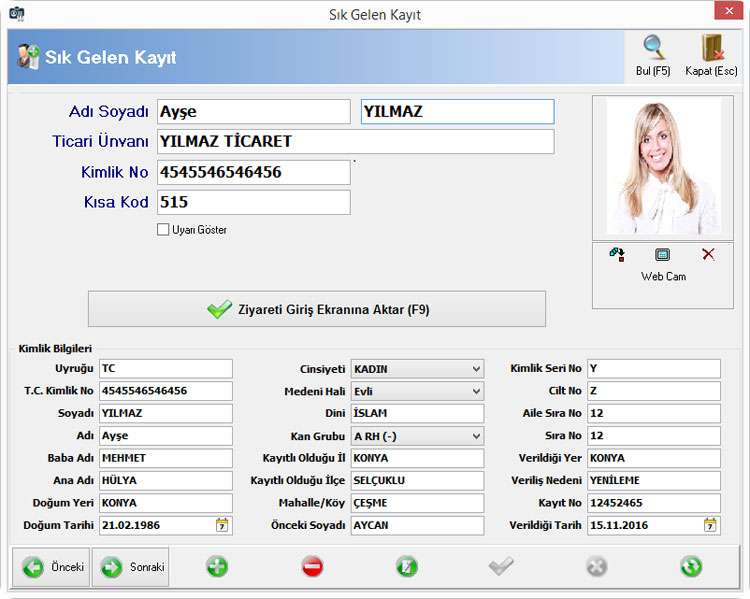750x599 pixels.
Task: Click the Bul (F5) search icon
Action: [653, 48]
